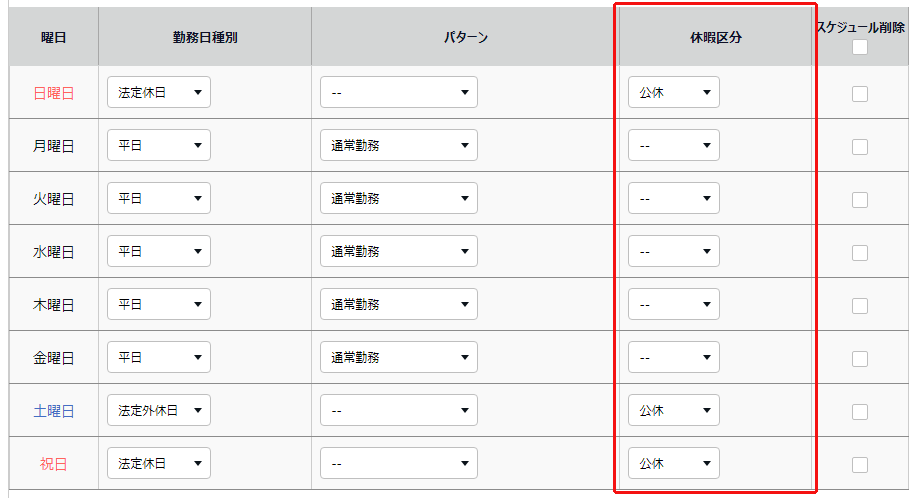
Task: Enable スケジュール削除 checkbox for 祝日 row
Action: (x=860, y=464)
